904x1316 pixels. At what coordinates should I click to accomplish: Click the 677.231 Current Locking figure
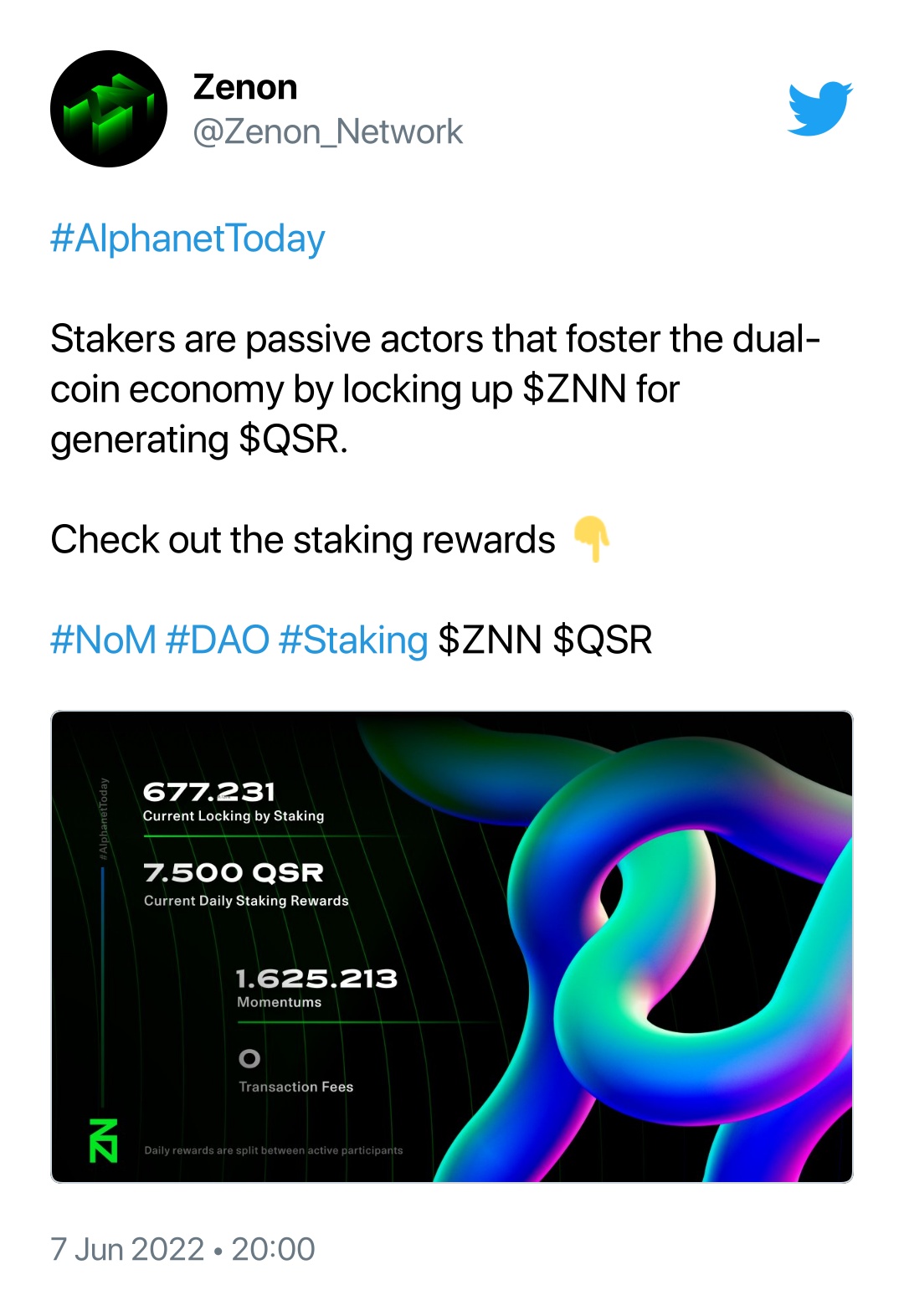click(209, 792)
